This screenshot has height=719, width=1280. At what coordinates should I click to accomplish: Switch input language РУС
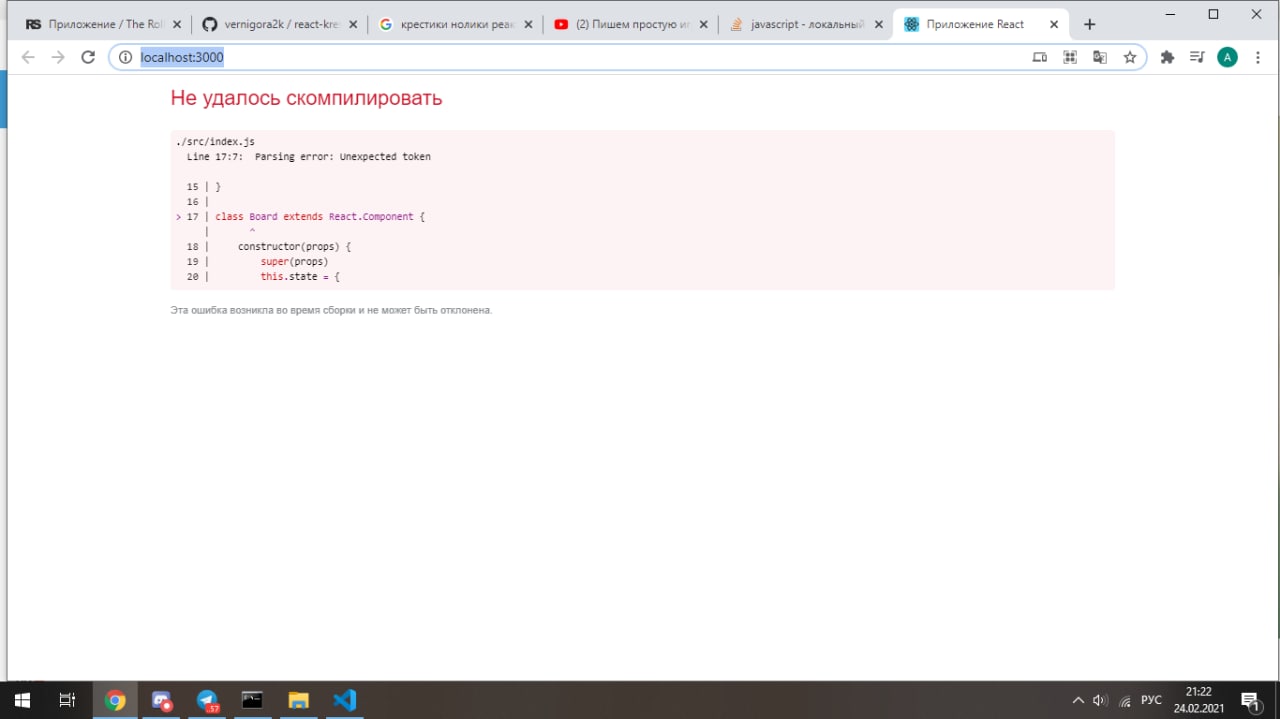click(1152, 700)
